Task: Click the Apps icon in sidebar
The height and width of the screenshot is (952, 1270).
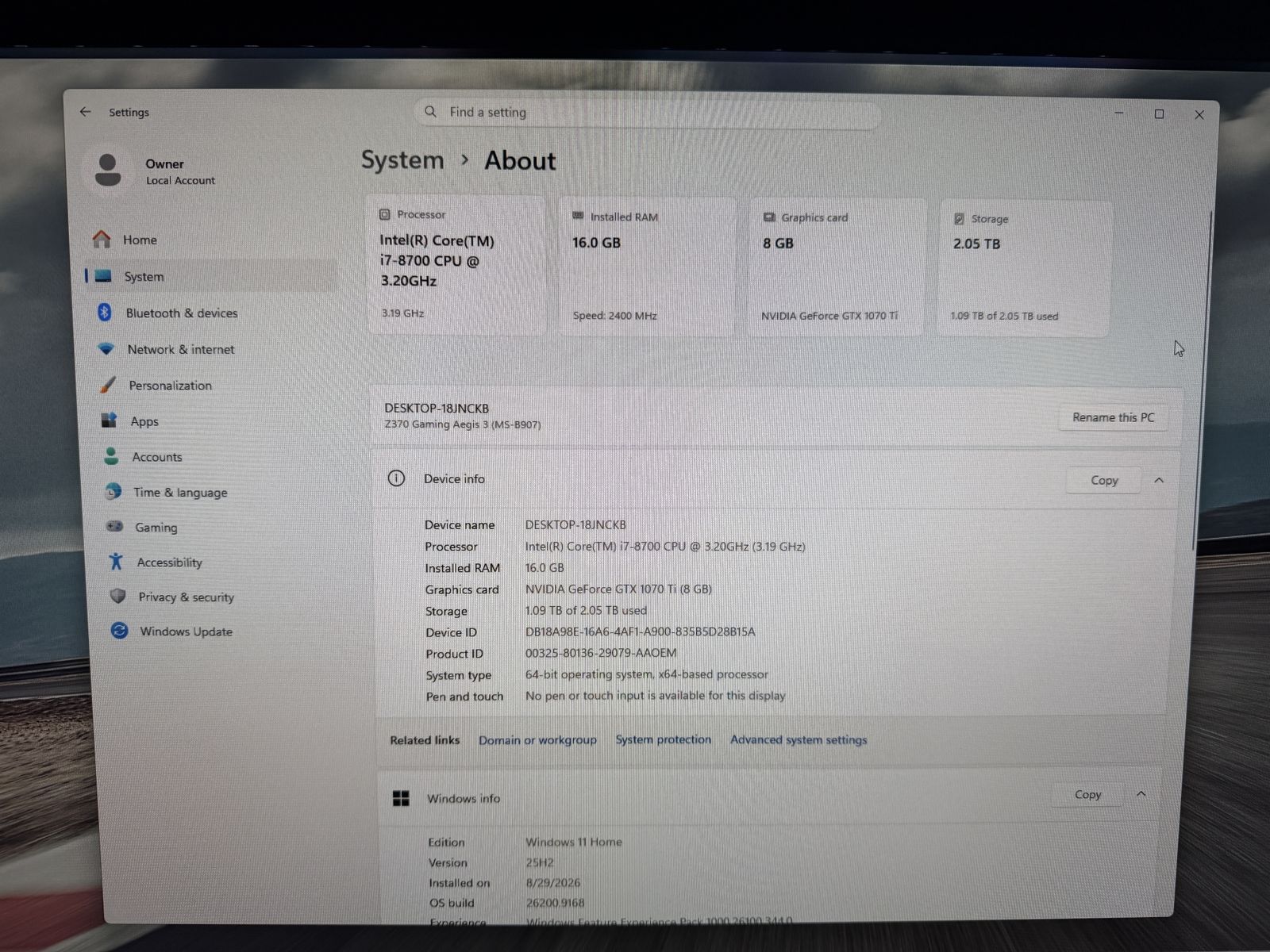Action: click(x=110, y=420)
